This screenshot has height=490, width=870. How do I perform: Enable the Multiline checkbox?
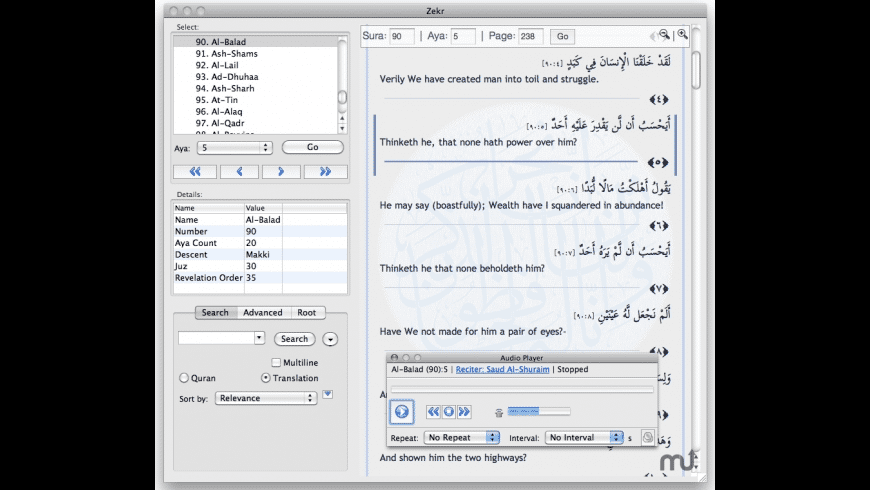pos(276,362)
